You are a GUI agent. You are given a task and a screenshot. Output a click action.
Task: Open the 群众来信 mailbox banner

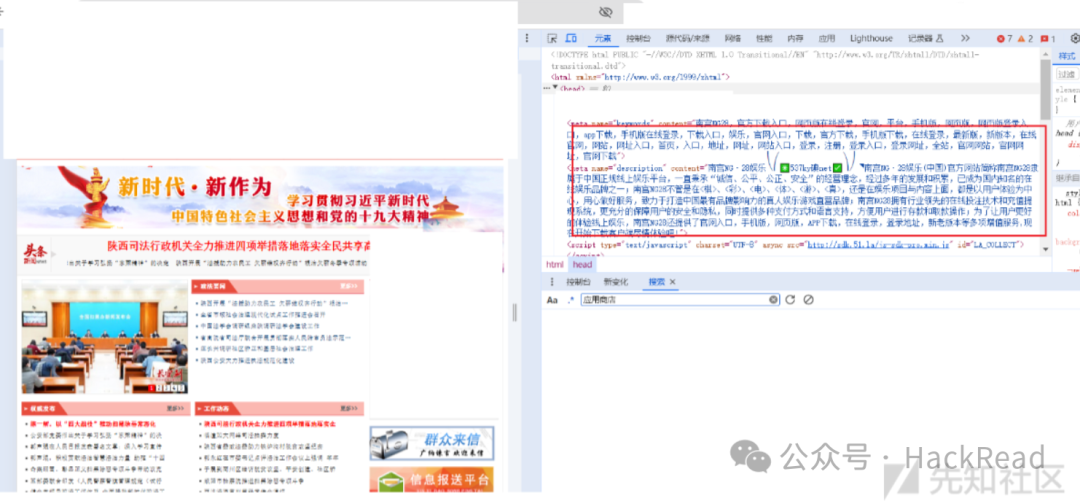coord(431,443)
